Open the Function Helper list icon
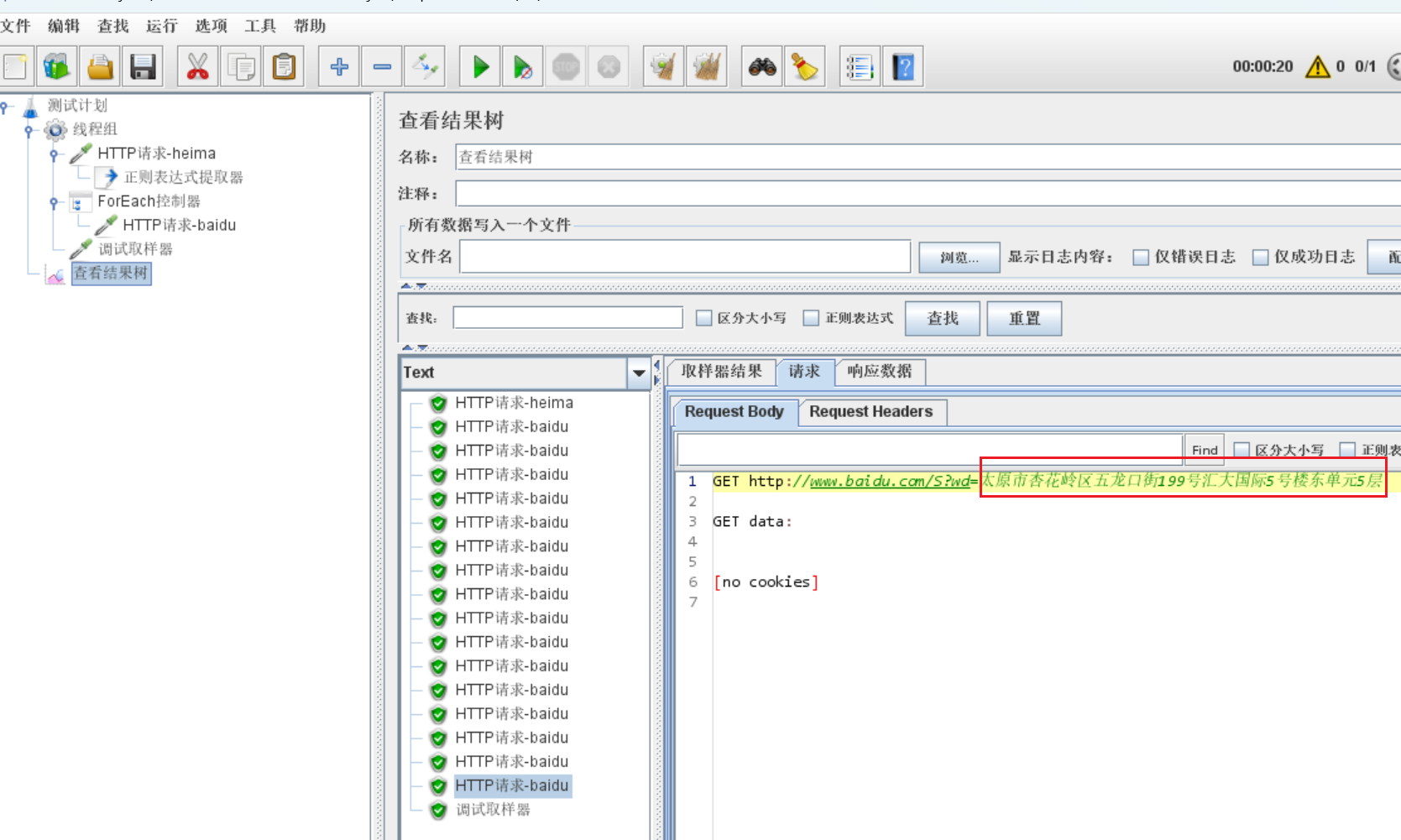1401x840 pixels. (x=860, y=66)
